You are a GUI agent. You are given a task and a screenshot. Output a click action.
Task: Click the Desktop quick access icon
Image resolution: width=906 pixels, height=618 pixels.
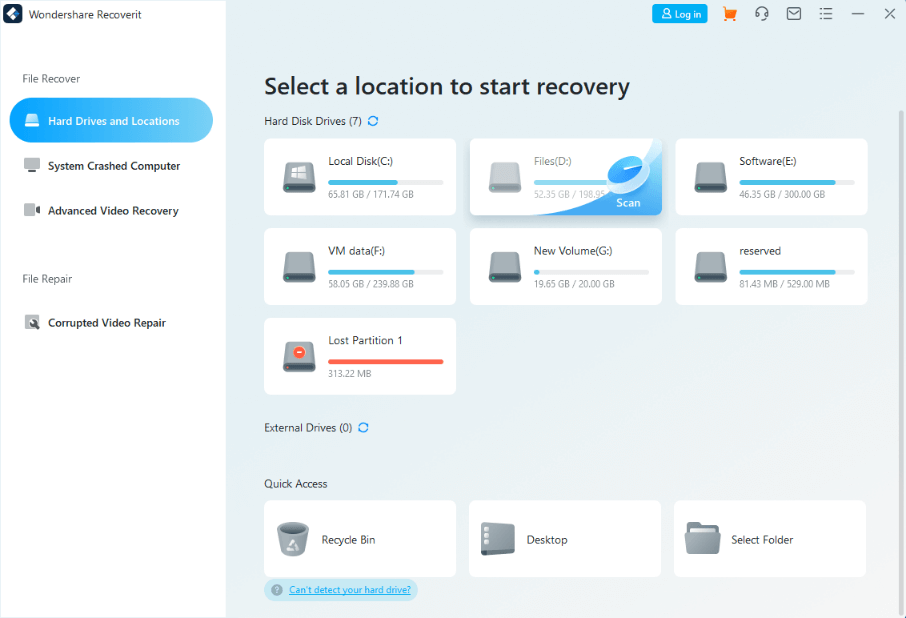point(497,539)
